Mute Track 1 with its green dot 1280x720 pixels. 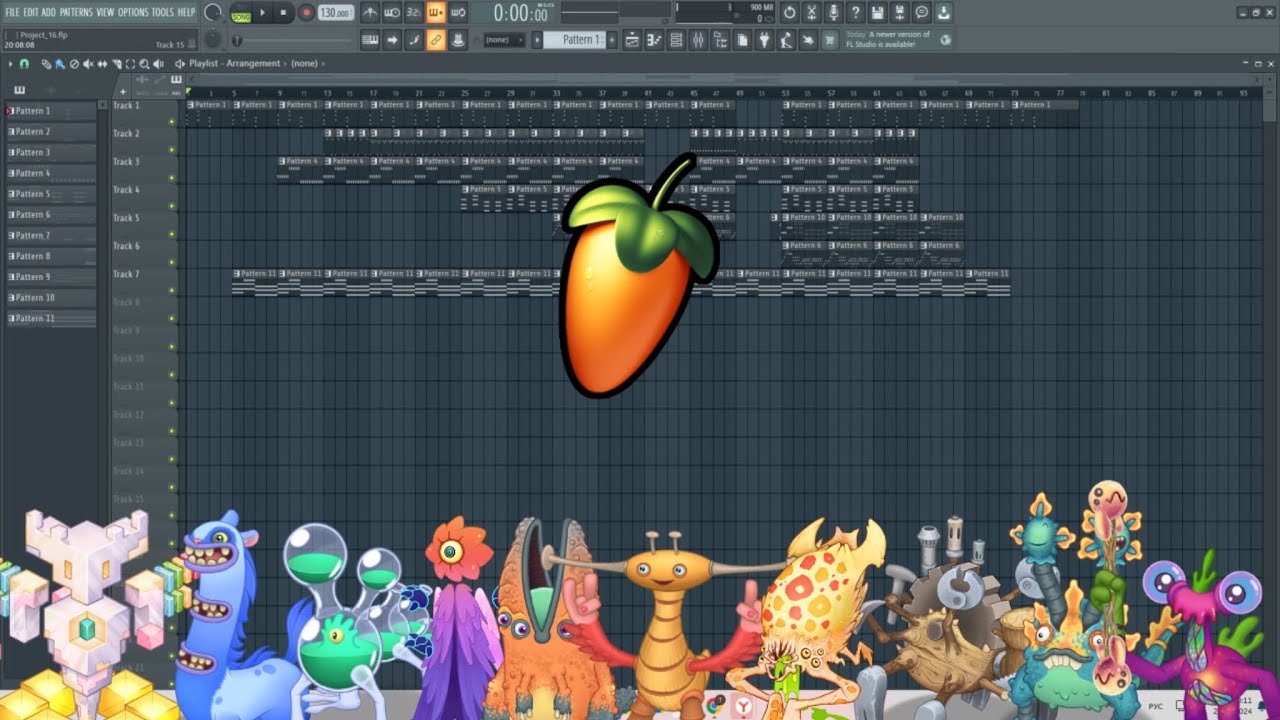[x=172, y=122]
